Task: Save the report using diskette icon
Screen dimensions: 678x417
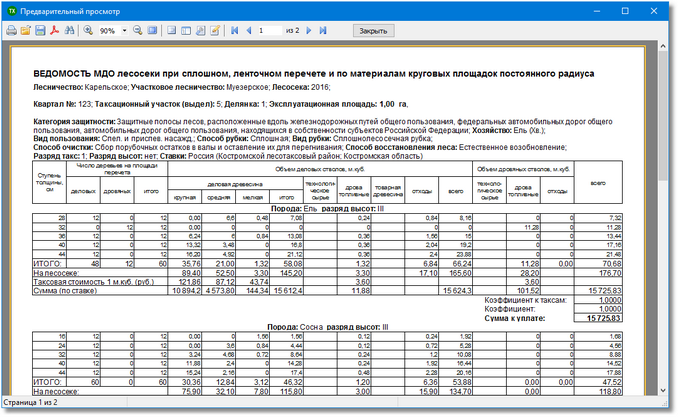Action: [x=39, y=31]
